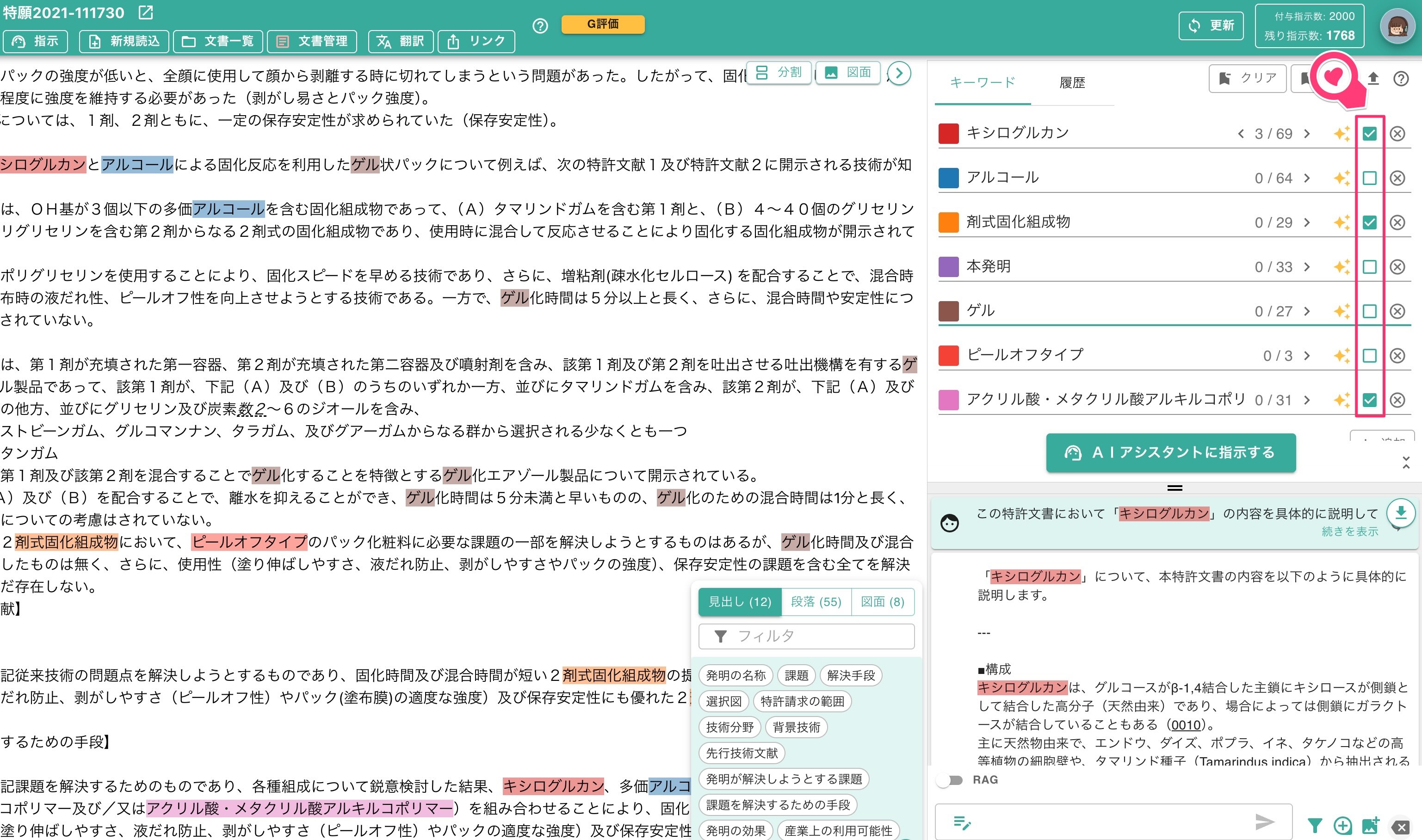Click the funnel filter icon near chat input

click(1314, 826)
